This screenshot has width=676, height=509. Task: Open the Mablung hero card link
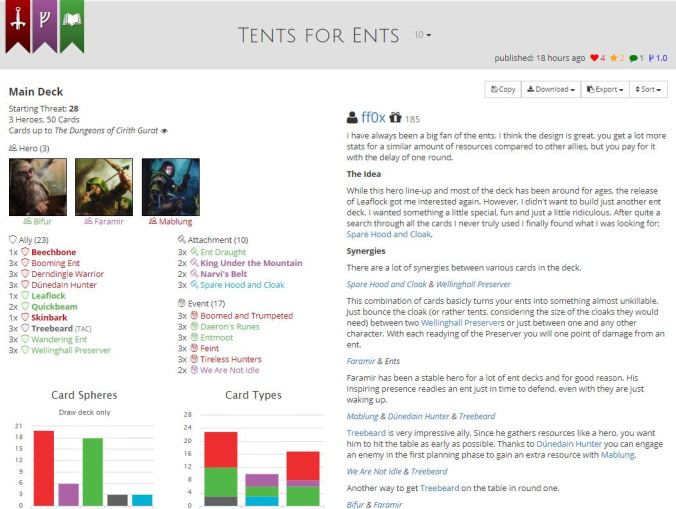[x=175, y=221]
